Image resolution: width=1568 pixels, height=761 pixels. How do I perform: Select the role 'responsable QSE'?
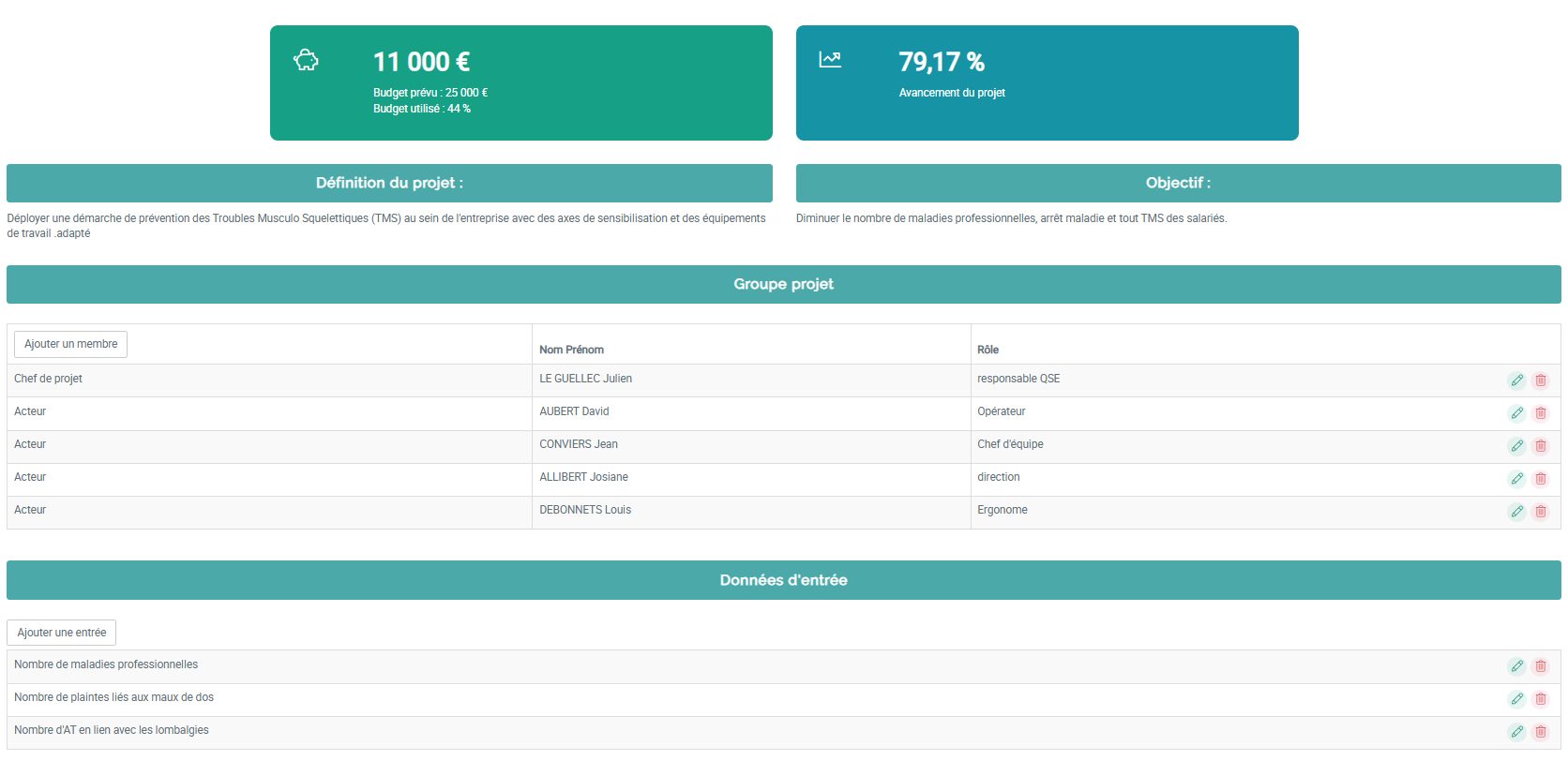[1018, 379]
